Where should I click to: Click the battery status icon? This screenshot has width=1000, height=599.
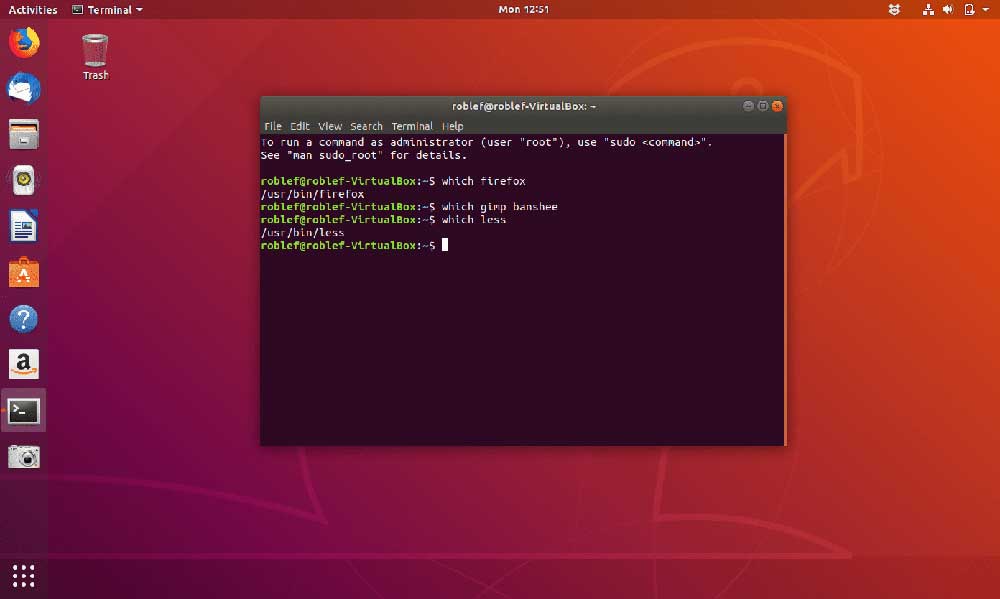(x=968, y=9)
